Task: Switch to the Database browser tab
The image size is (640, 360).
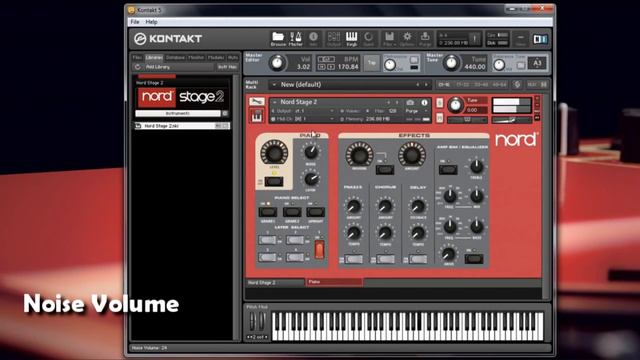Action: click(175, 58)
